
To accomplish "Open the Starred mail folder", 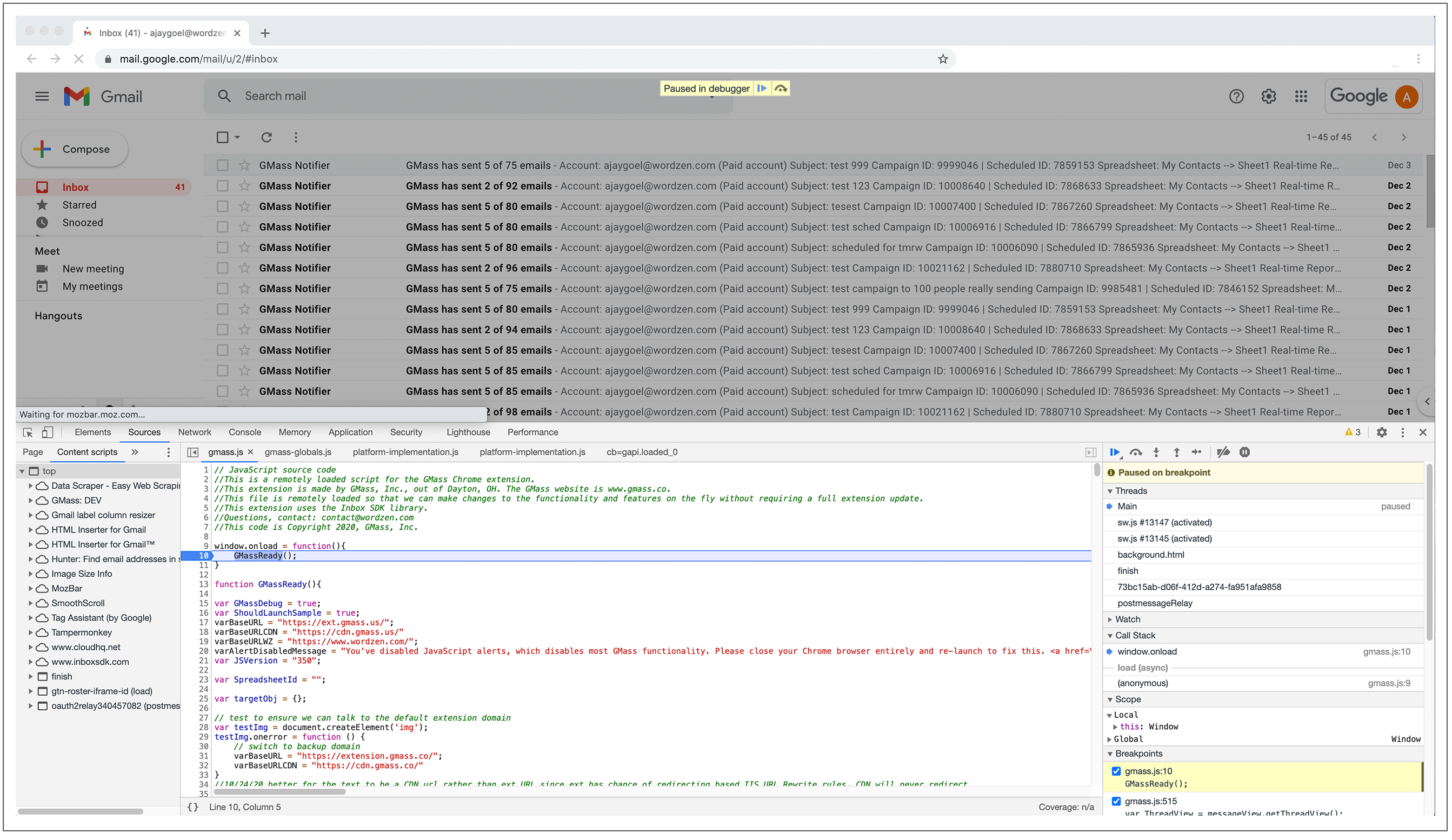I will click(79, 205).
